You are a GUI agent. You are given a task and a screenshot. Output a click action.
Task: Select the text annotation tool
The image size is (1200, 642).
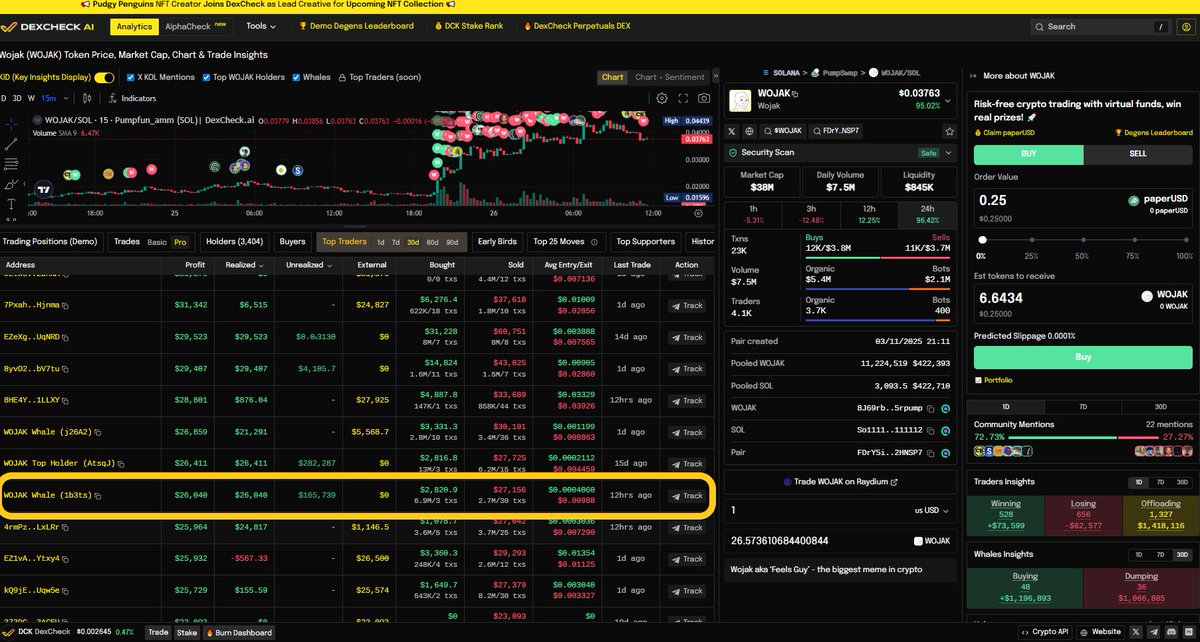tap(11, 204)
